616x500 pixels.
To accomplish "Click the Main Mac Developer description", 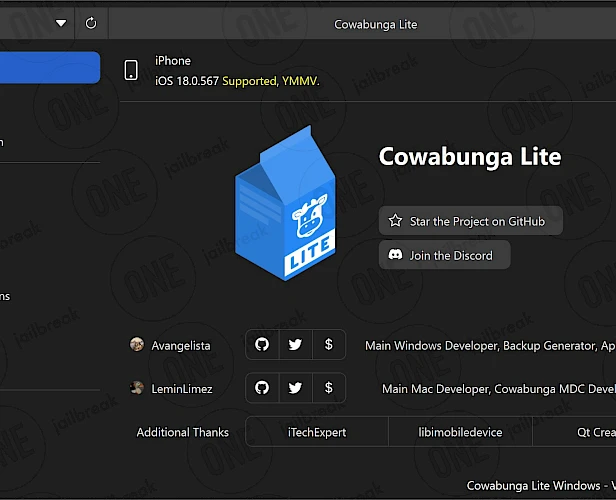I will click(x=499, y=389).
